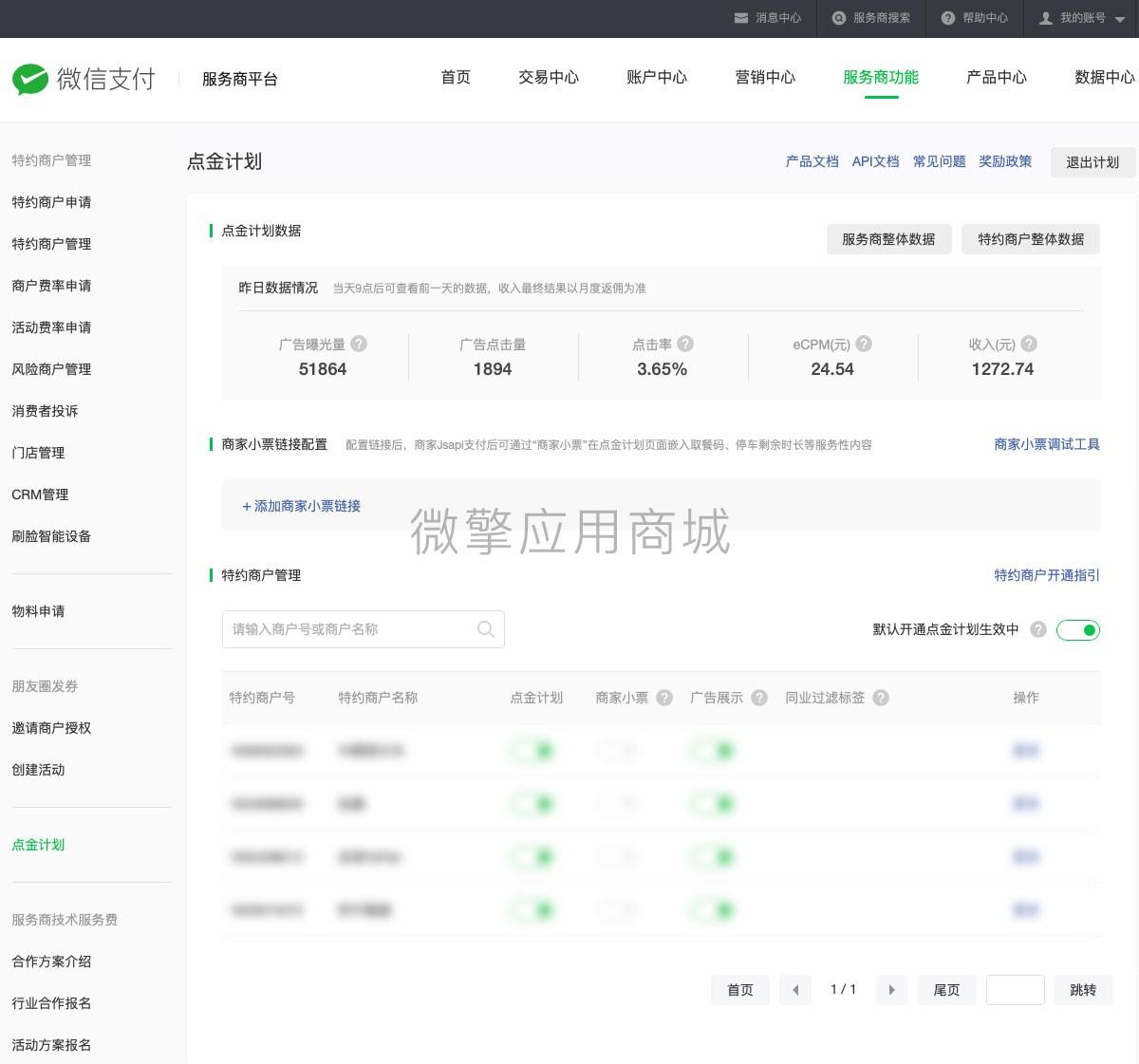
Task: Open 帮助中心 via its question mark icon
Action: pos(946,18)
